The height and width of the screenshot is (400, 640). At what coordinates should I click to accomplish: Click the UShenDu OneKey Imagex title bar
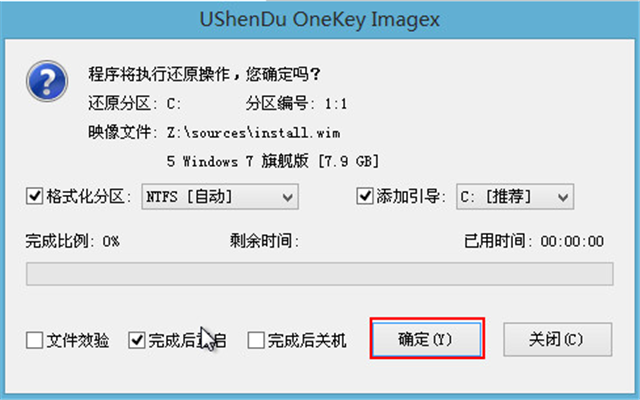(320, 20)
